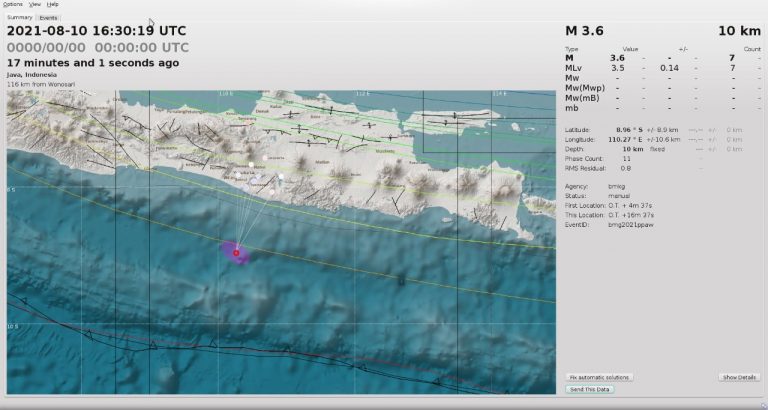Click the depth 'fixed' label
Viewport: 768px width, 410px height.
coord(657,149)
